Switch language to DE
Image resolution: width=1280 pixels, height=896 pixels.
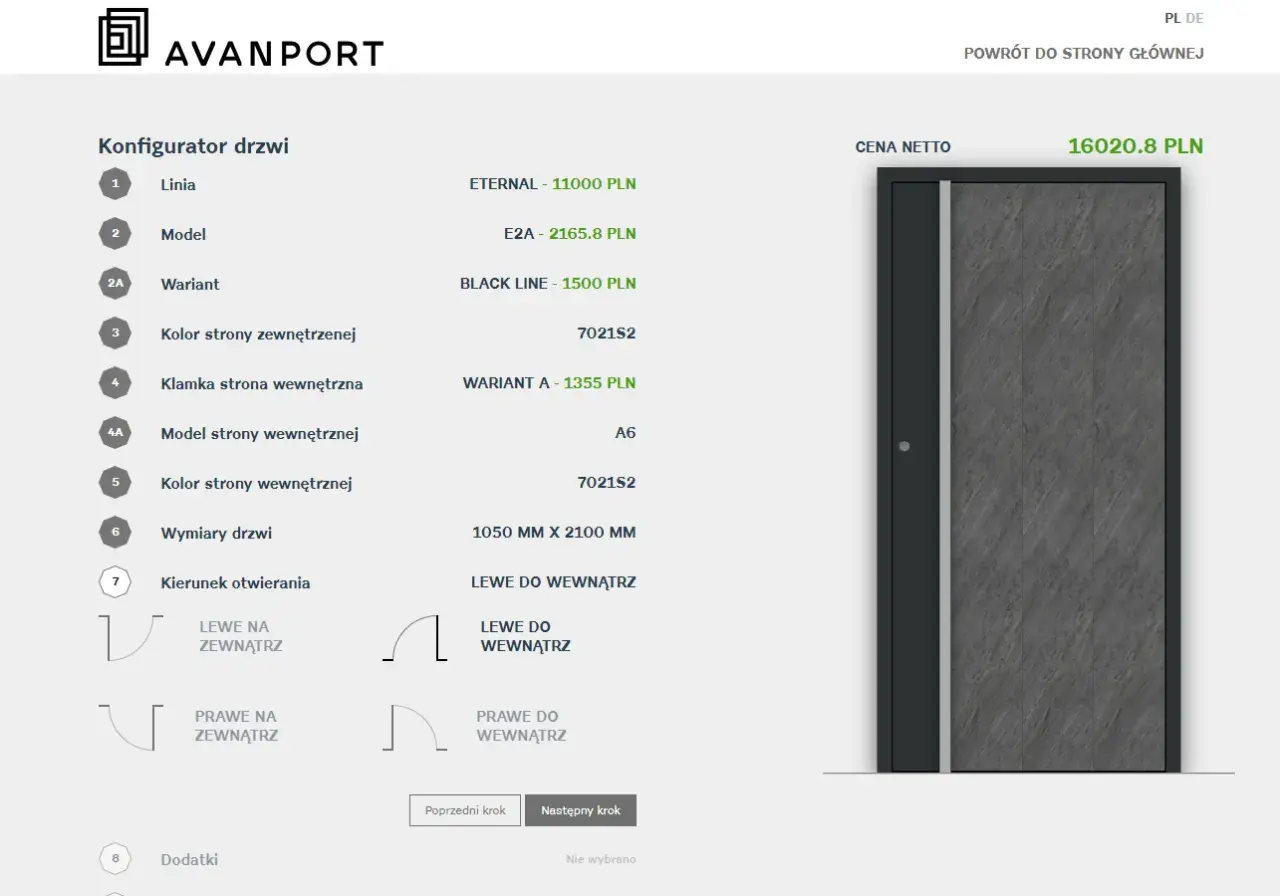click(1194, 18)
